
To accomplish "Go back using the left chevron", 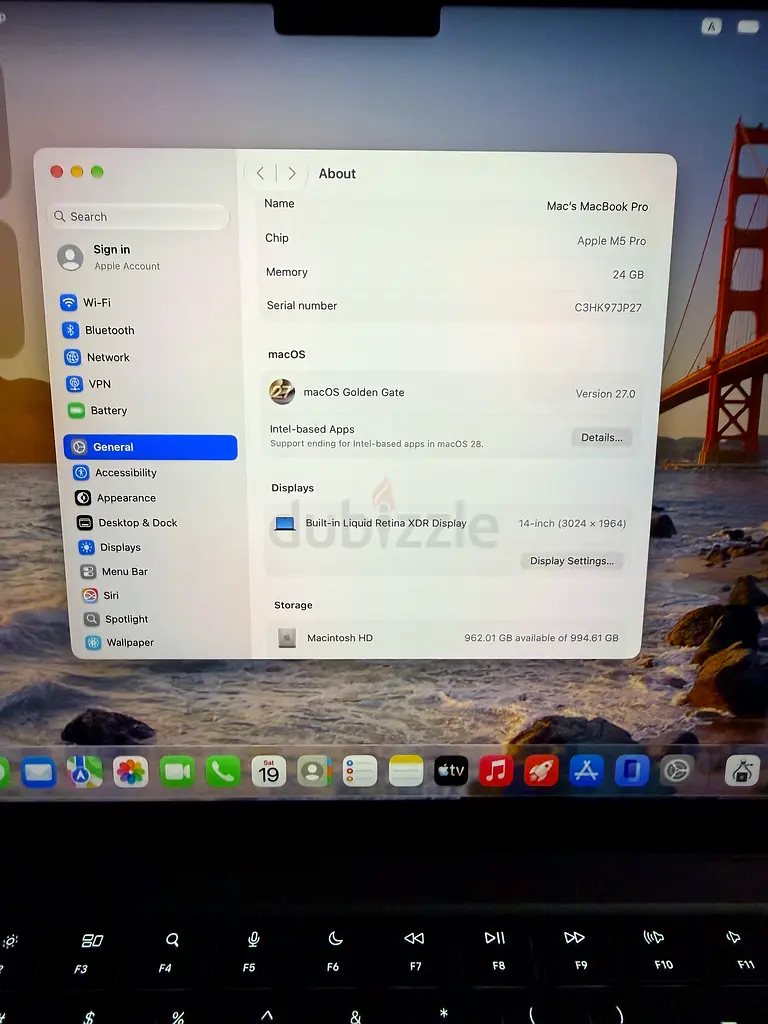I will 261,173.
